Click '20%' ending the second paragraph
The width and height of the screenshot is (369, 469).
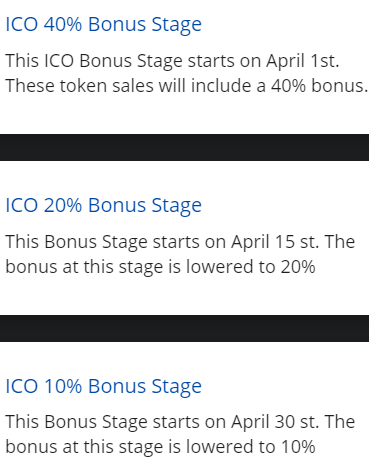point(298,267)
